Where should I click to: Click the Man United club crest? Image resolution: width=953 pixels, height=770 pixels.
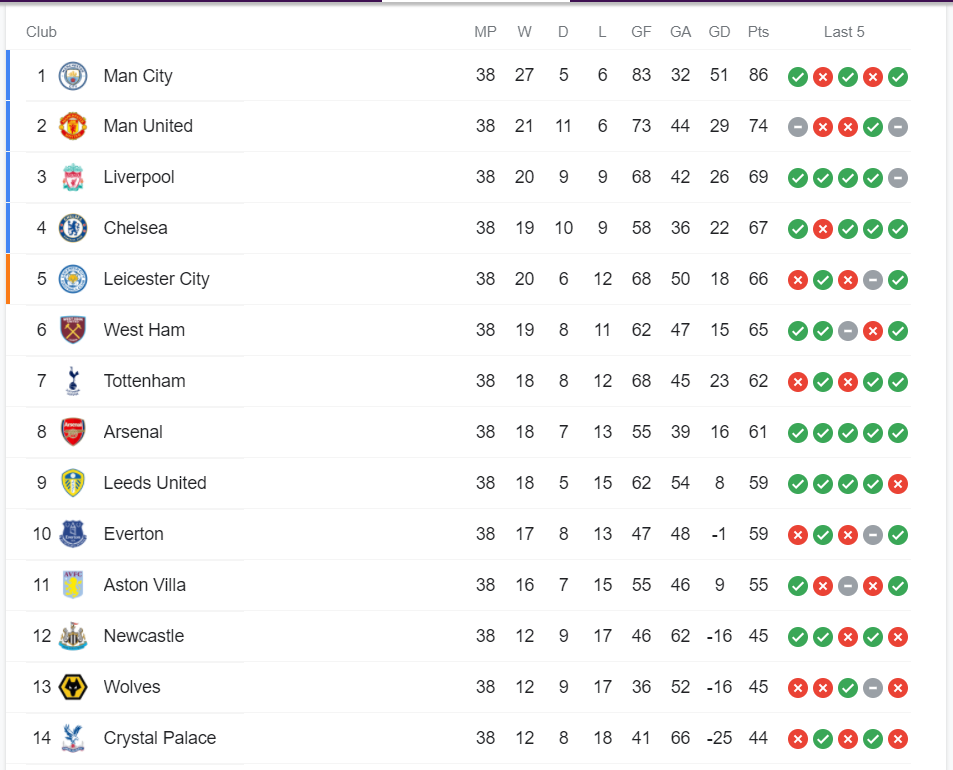tap(73, 126)
